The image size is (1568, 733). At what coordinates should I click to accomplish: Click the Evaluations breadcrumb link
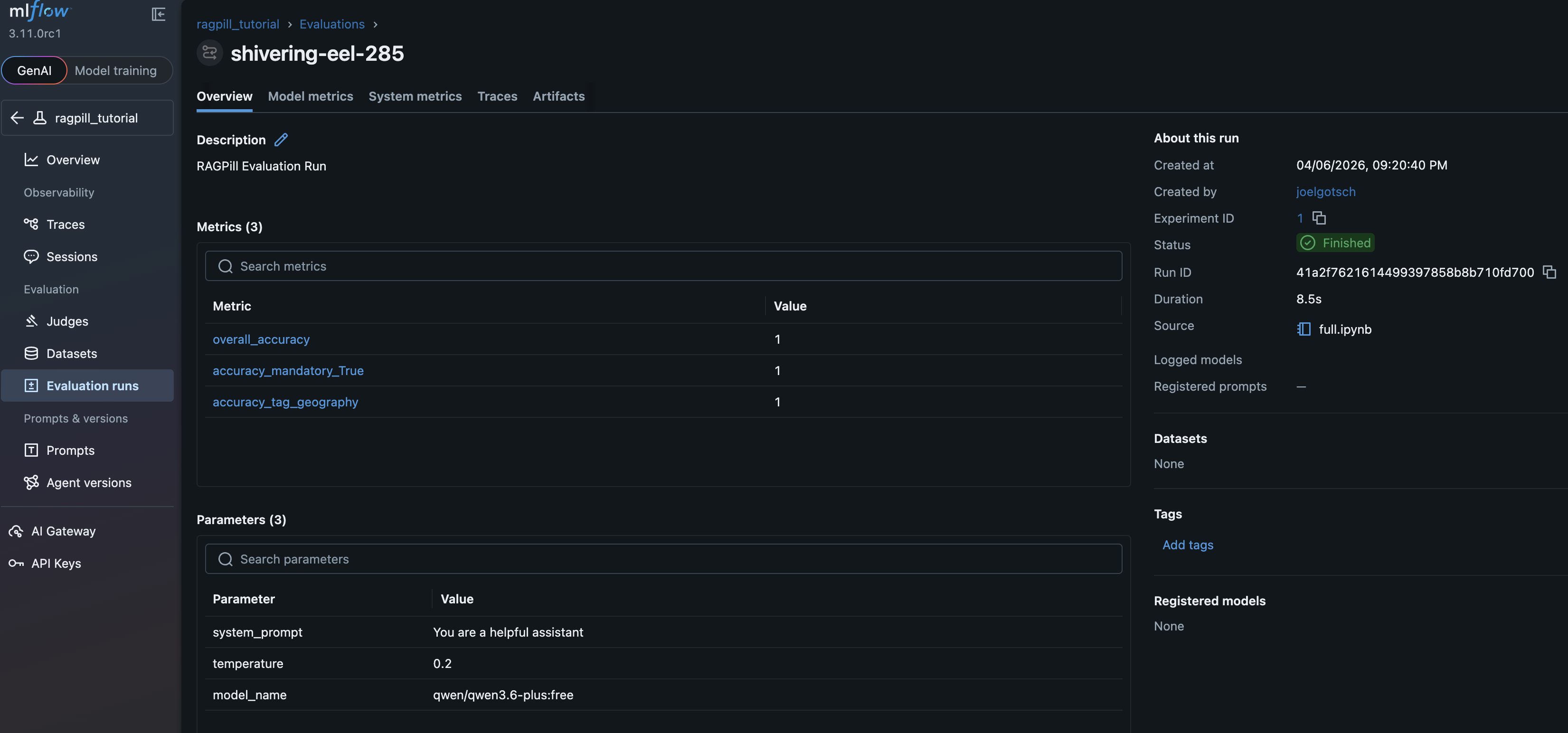tap(332, 24)
